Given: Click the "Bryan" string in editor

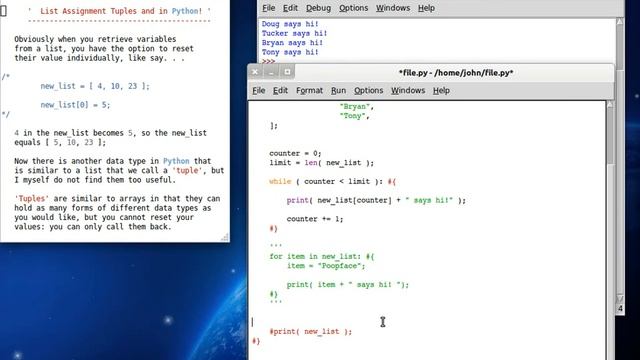Looking at the screenshot, I should (356, 107).
